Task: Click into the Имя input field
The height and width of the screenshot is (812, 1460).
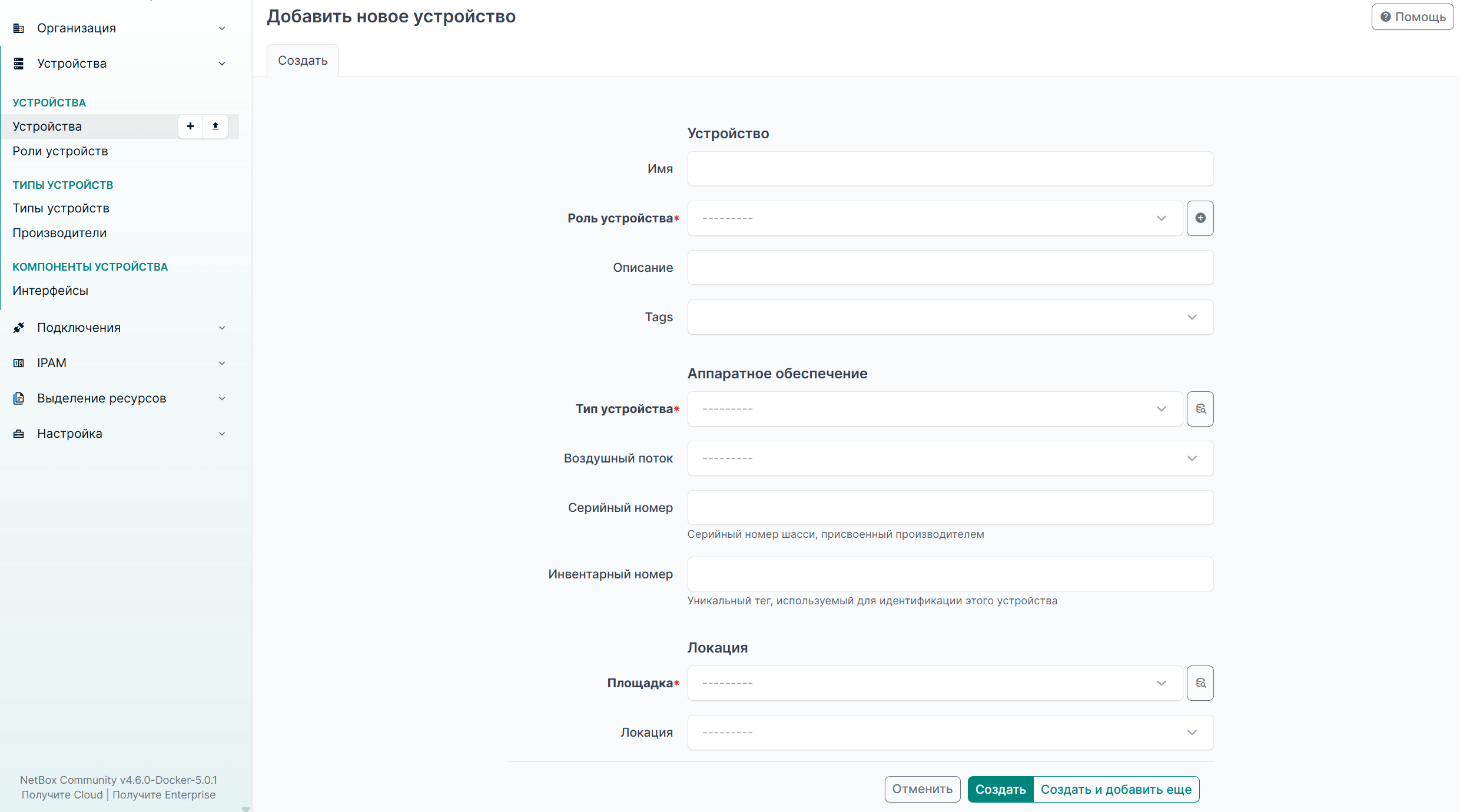Action: [950, 169]
